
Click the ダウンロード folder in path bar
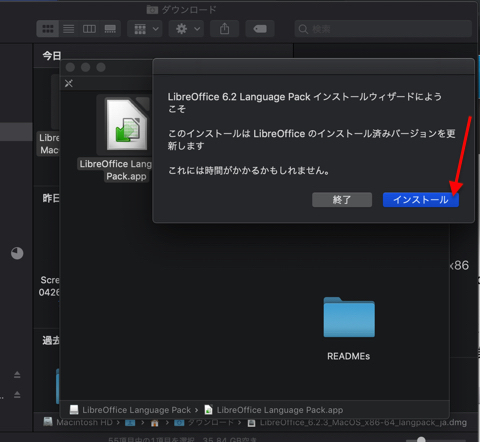point(204,422)
